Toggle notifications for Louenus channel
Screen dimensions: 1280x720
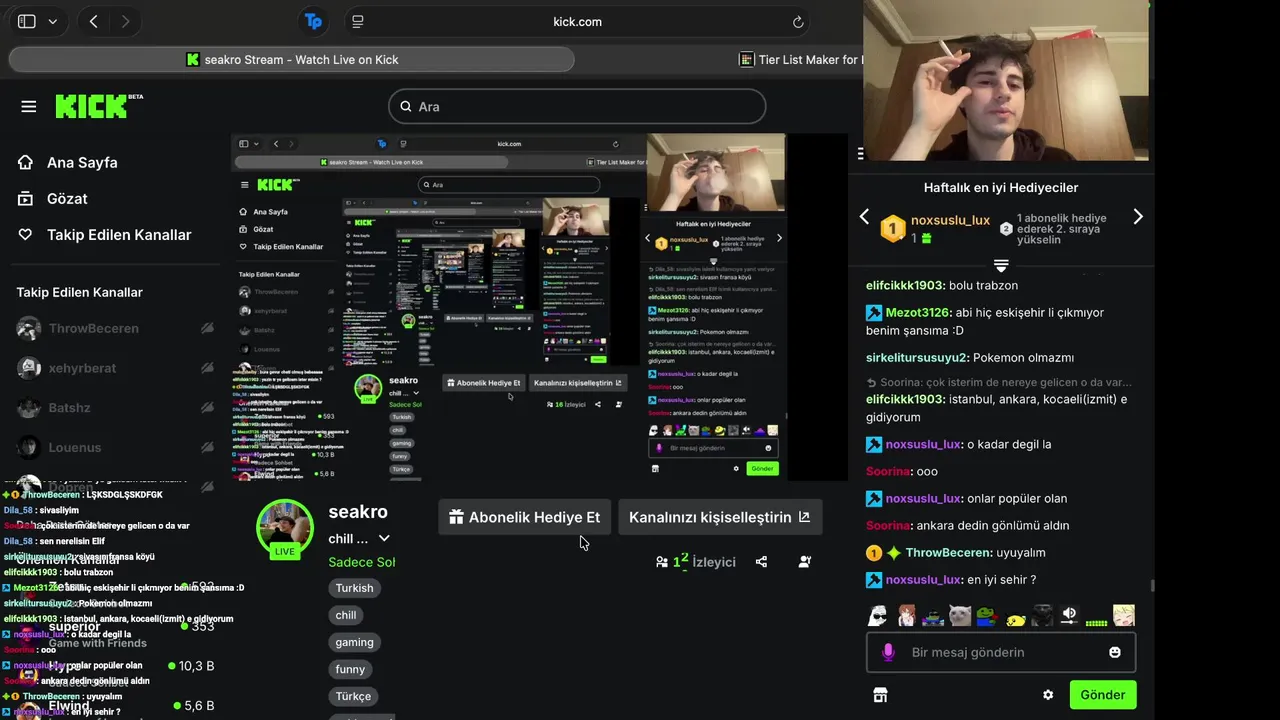pos(207,448)
